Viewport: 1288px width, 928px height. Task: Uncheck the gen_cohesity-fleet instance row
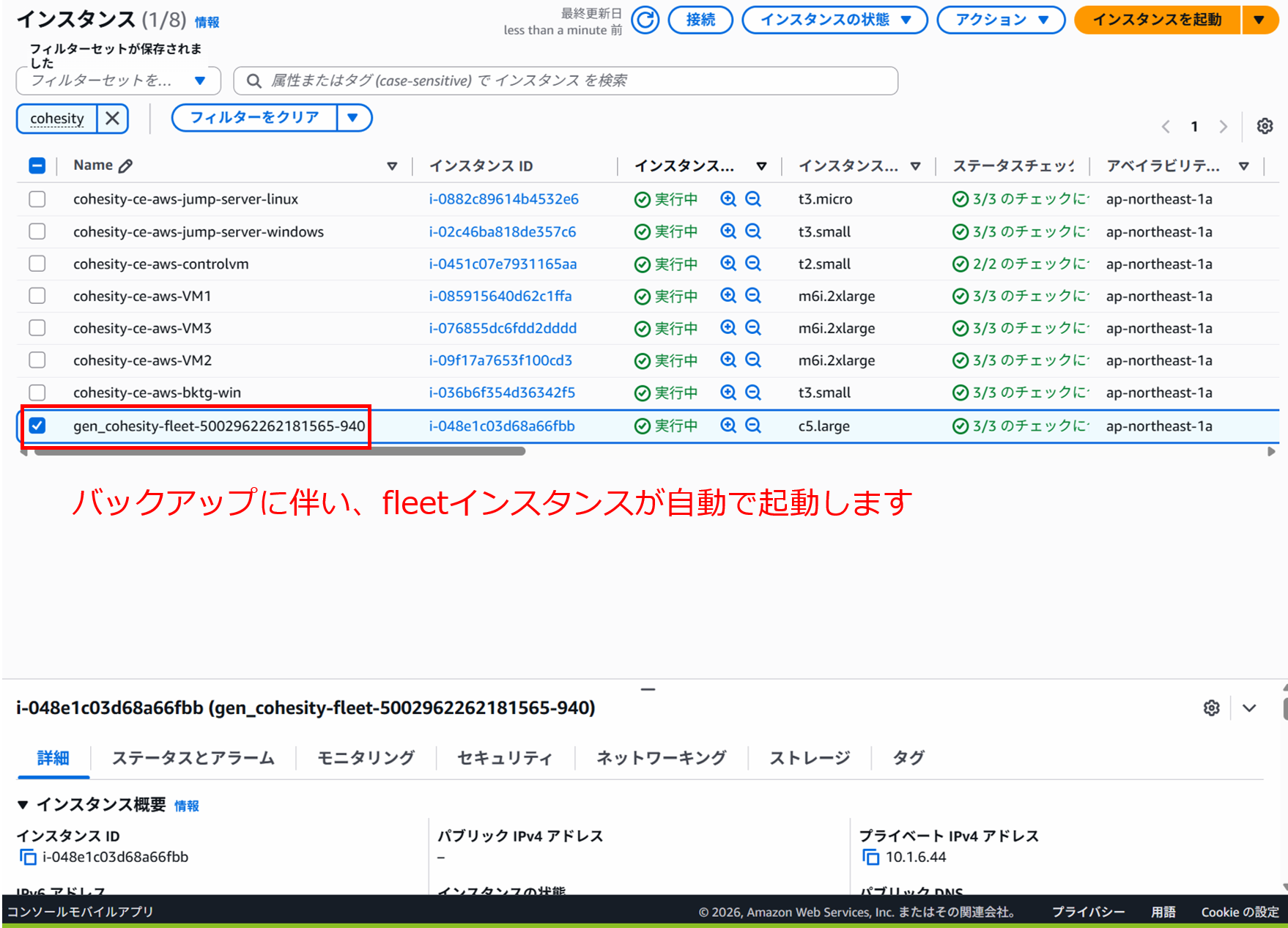[x=37, y=426]
